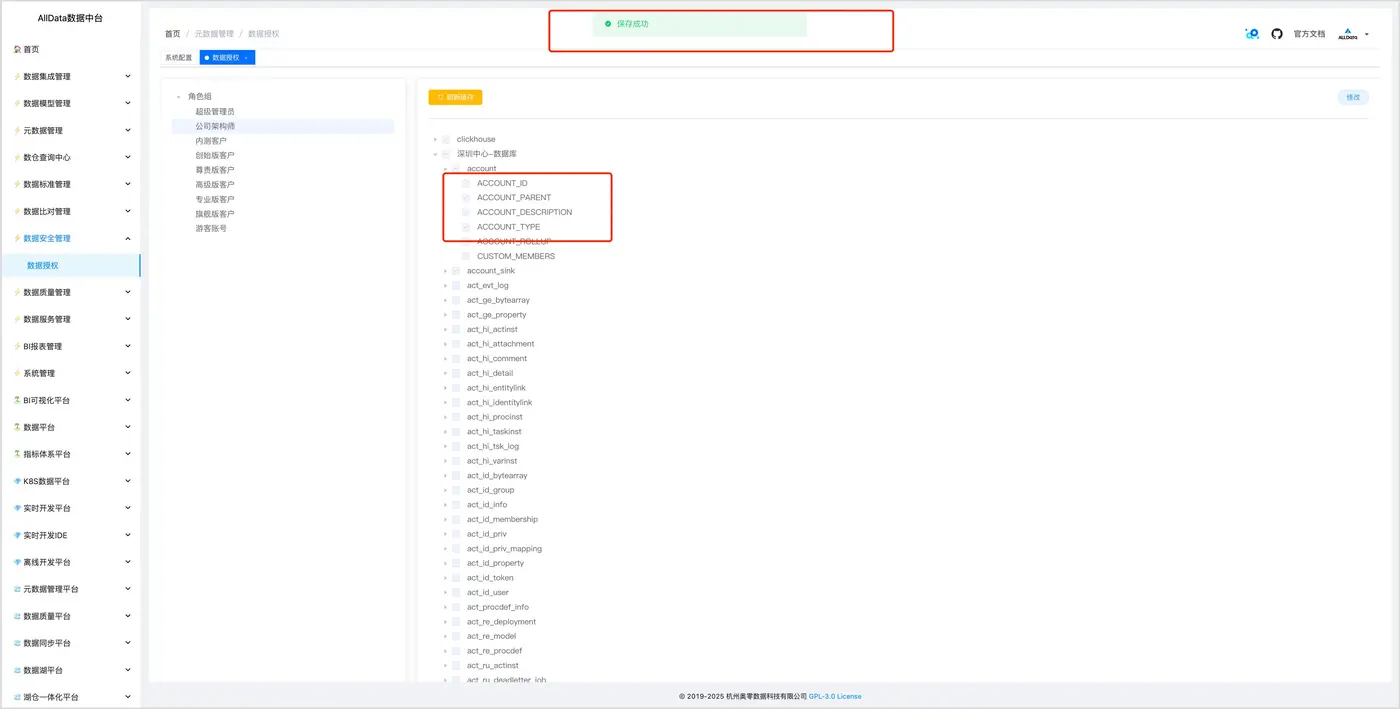Click the lightning icon beside 数据标准管理
Image resolution: width=1400 pixels, height=709 pixels.
coord(17,184)
